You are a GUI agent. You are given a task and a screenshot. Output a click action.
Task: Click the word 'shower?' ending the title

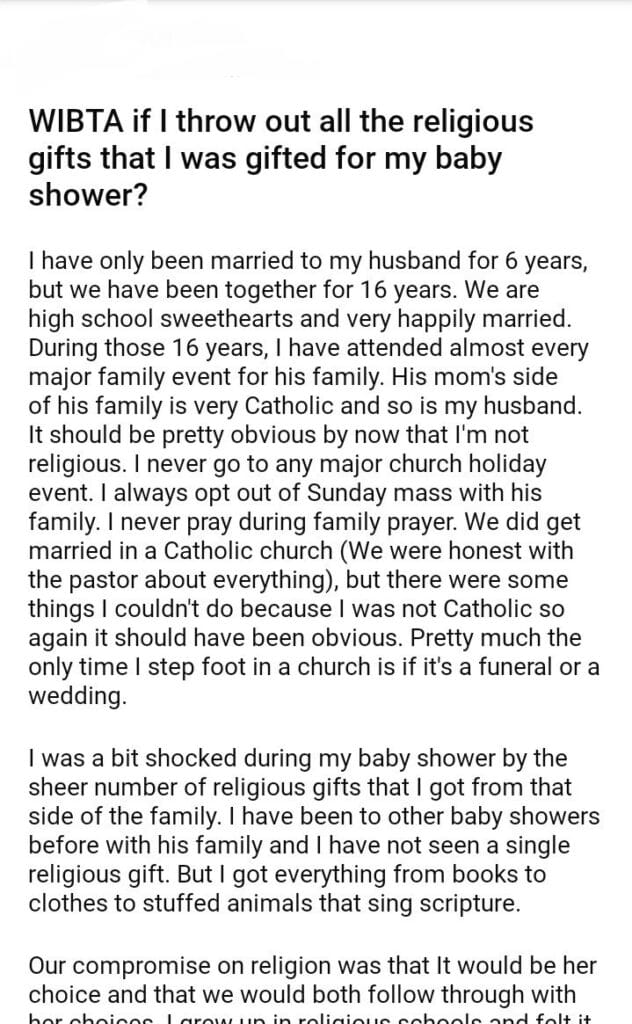coord(88,196)
